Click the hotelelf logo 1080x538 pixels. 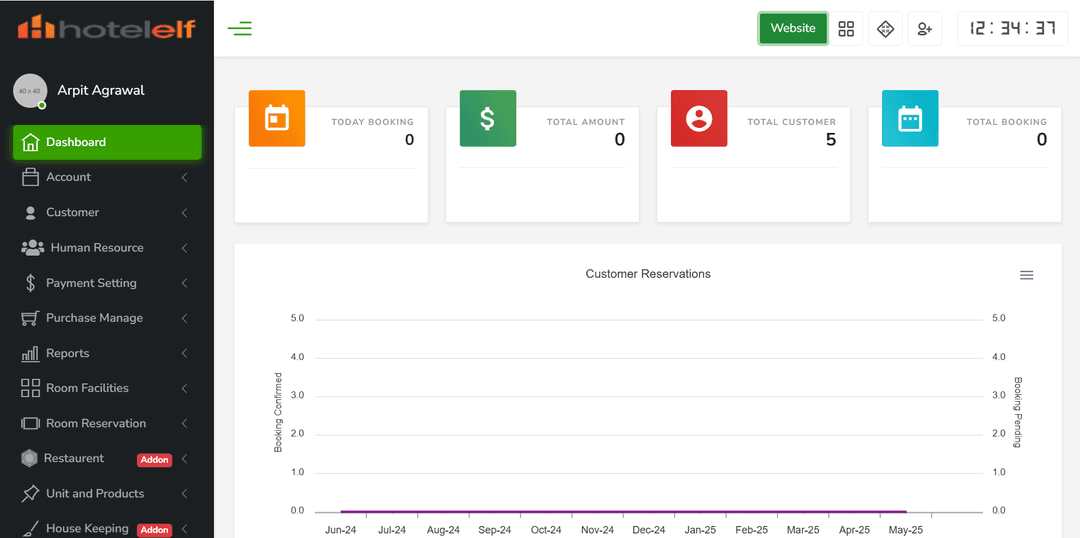pos(107,28)
